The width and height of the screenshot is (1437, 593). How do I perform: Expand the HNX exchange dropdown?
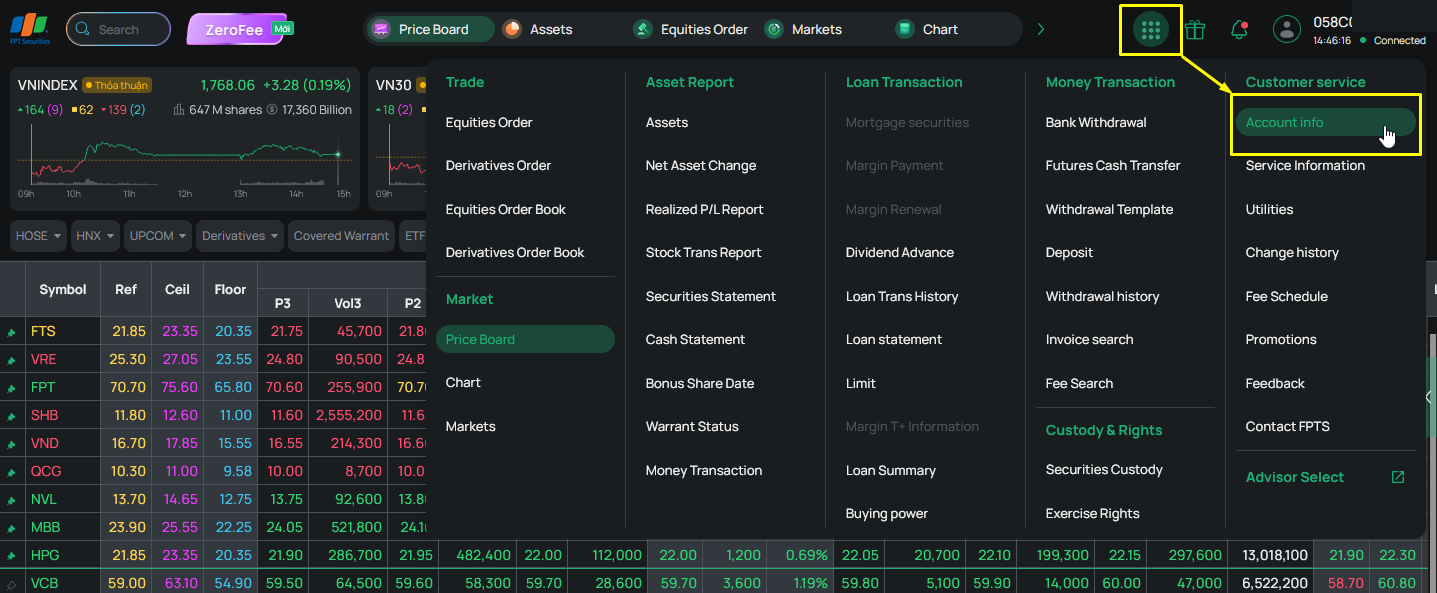point(96,236)
